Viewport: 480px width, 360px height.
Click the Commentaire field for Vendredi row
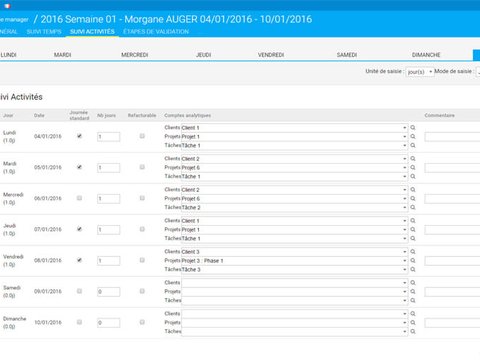click(452, 261)
